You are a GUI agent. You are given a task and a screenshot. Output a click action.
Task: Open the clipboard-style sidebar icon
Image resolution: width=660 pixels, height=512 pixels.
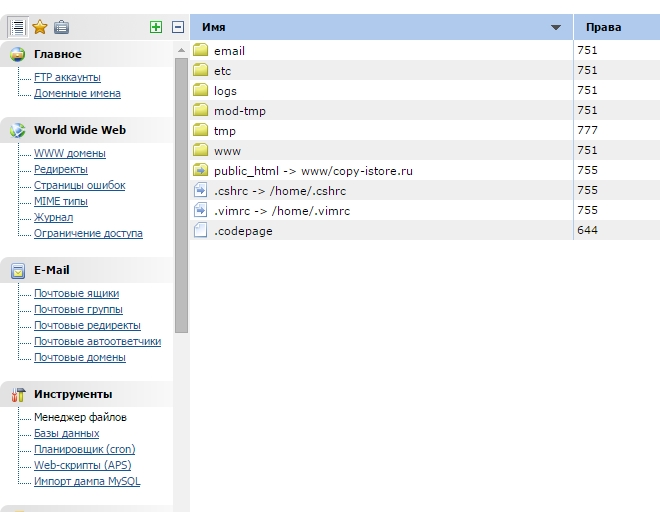click(x=61, y=27)
